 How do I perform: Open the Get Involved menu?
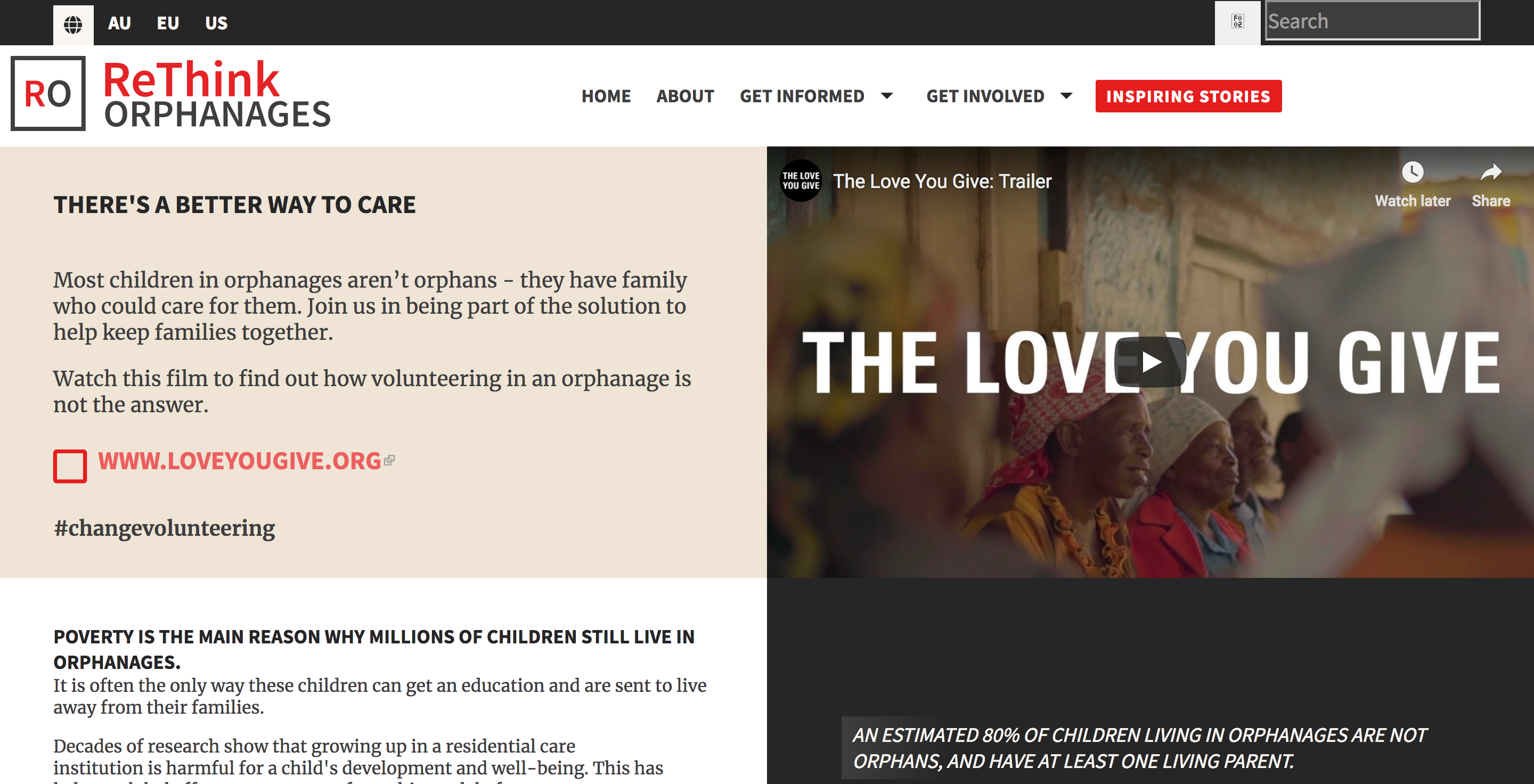(985, 96)
